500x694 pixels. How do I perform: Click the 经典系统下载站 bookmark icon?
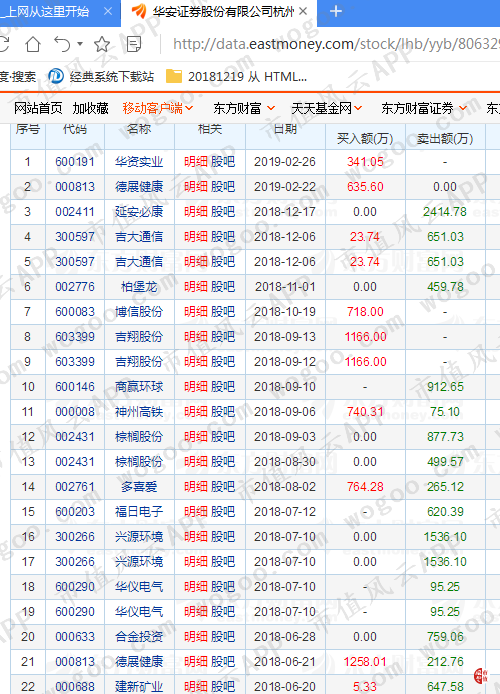click(x=56, y=77)
